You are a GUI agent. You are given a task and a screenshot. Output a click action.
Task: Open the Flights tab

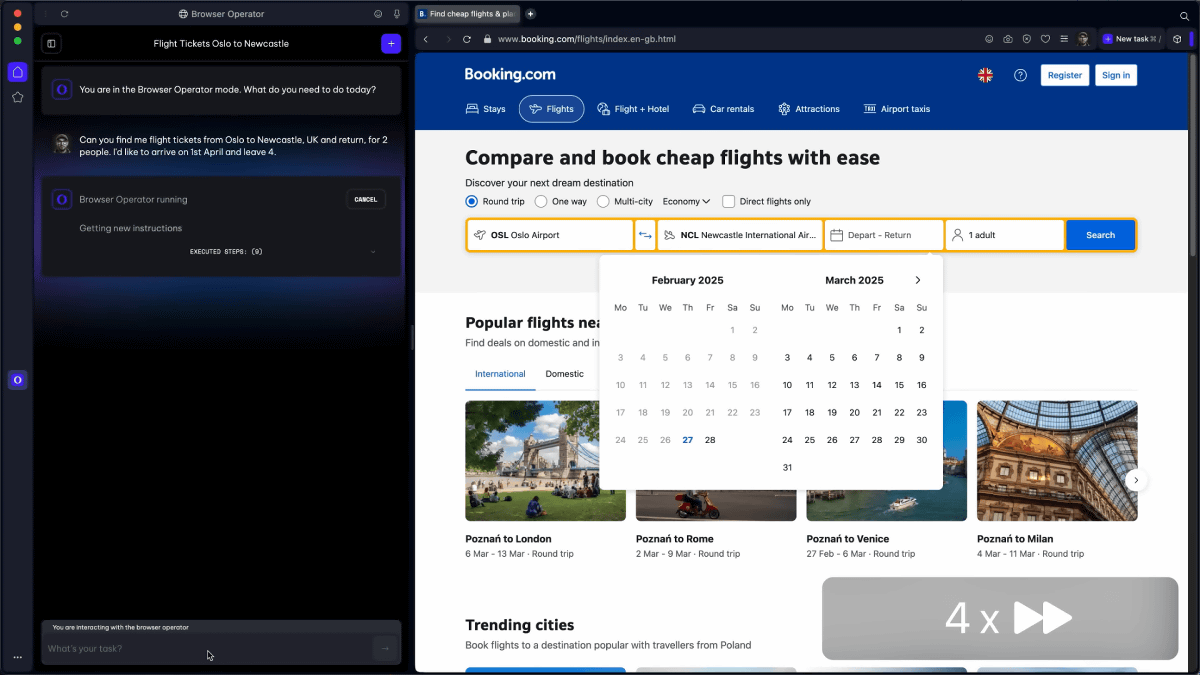coord(551,109)
